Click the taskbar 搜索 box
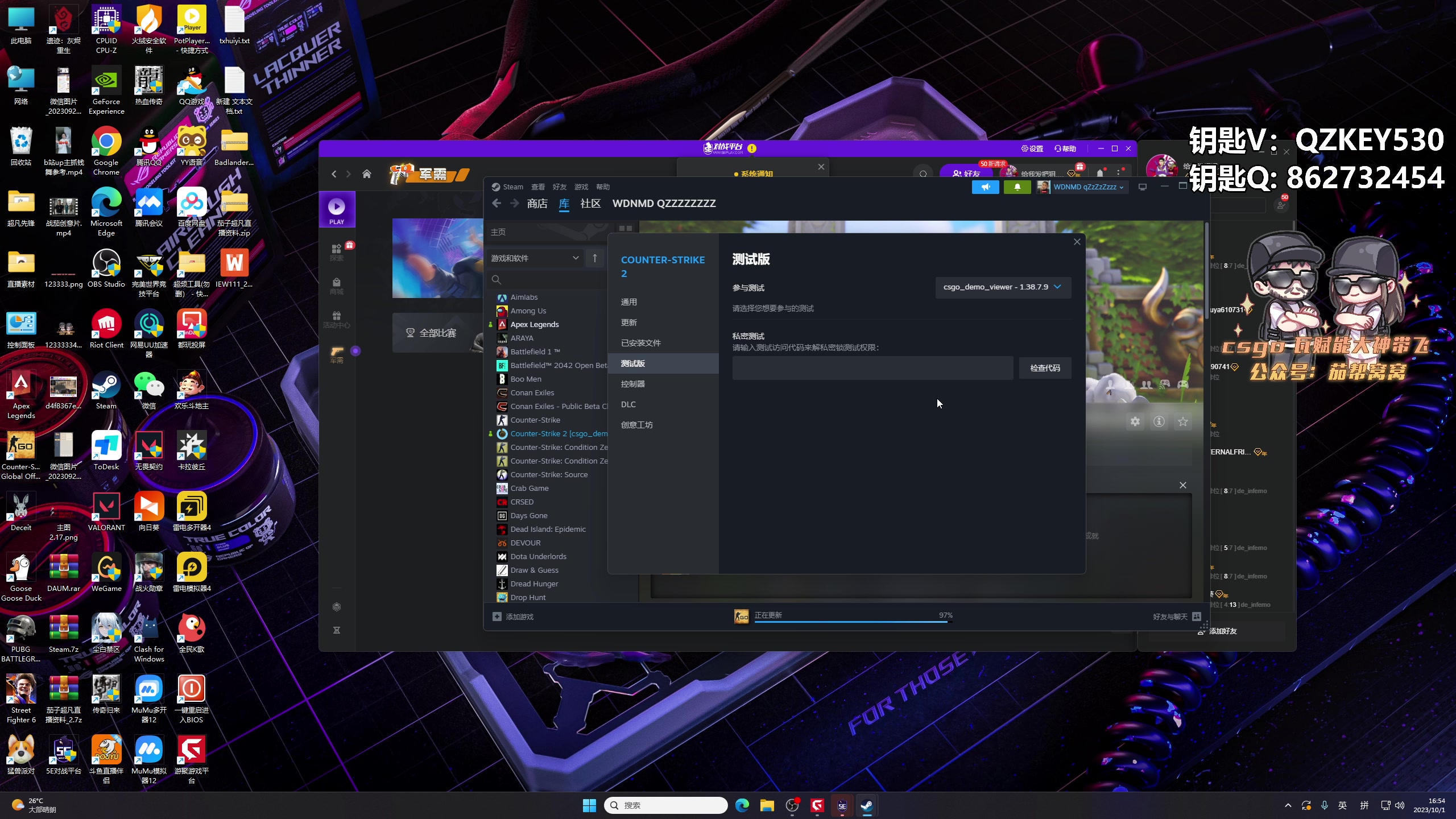 point(665,805)
